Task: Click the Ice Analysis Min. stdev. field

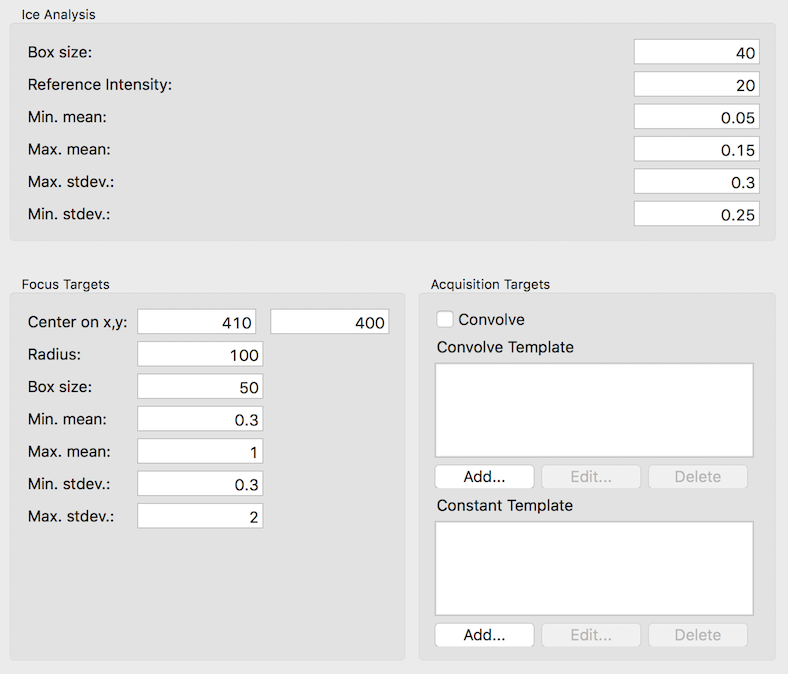Action: tap(696, 214)
